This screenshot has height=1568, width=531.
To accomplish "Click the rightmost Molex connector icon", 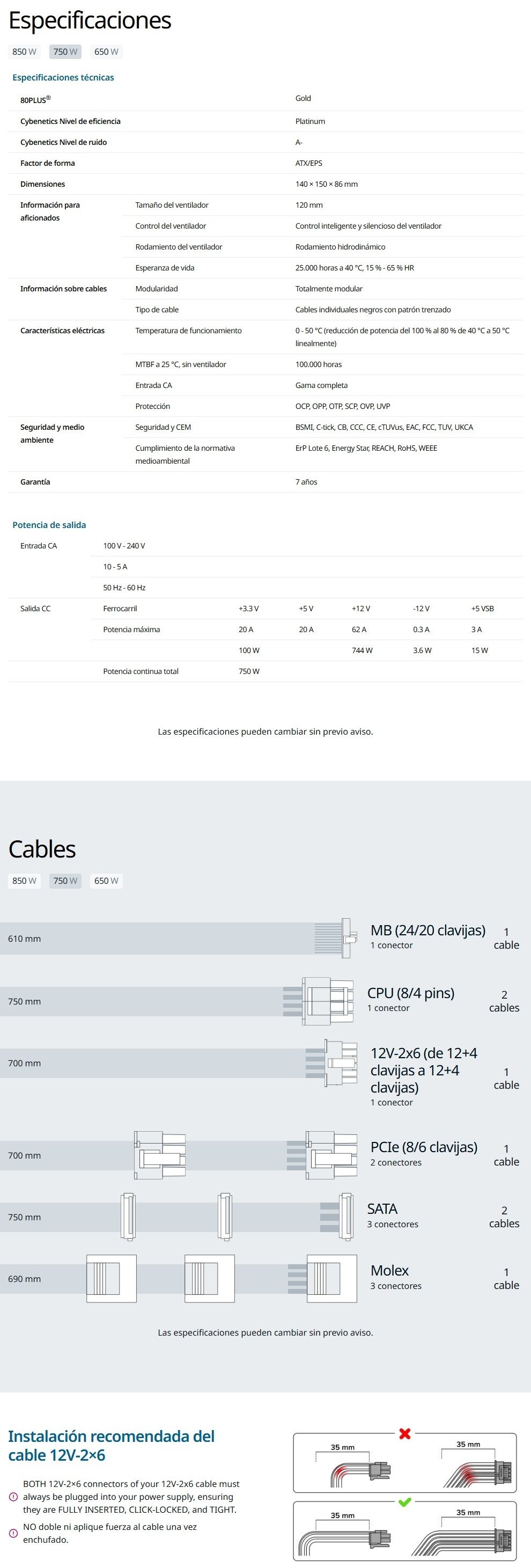I will pyautogui.click(x=331, y=1278).
